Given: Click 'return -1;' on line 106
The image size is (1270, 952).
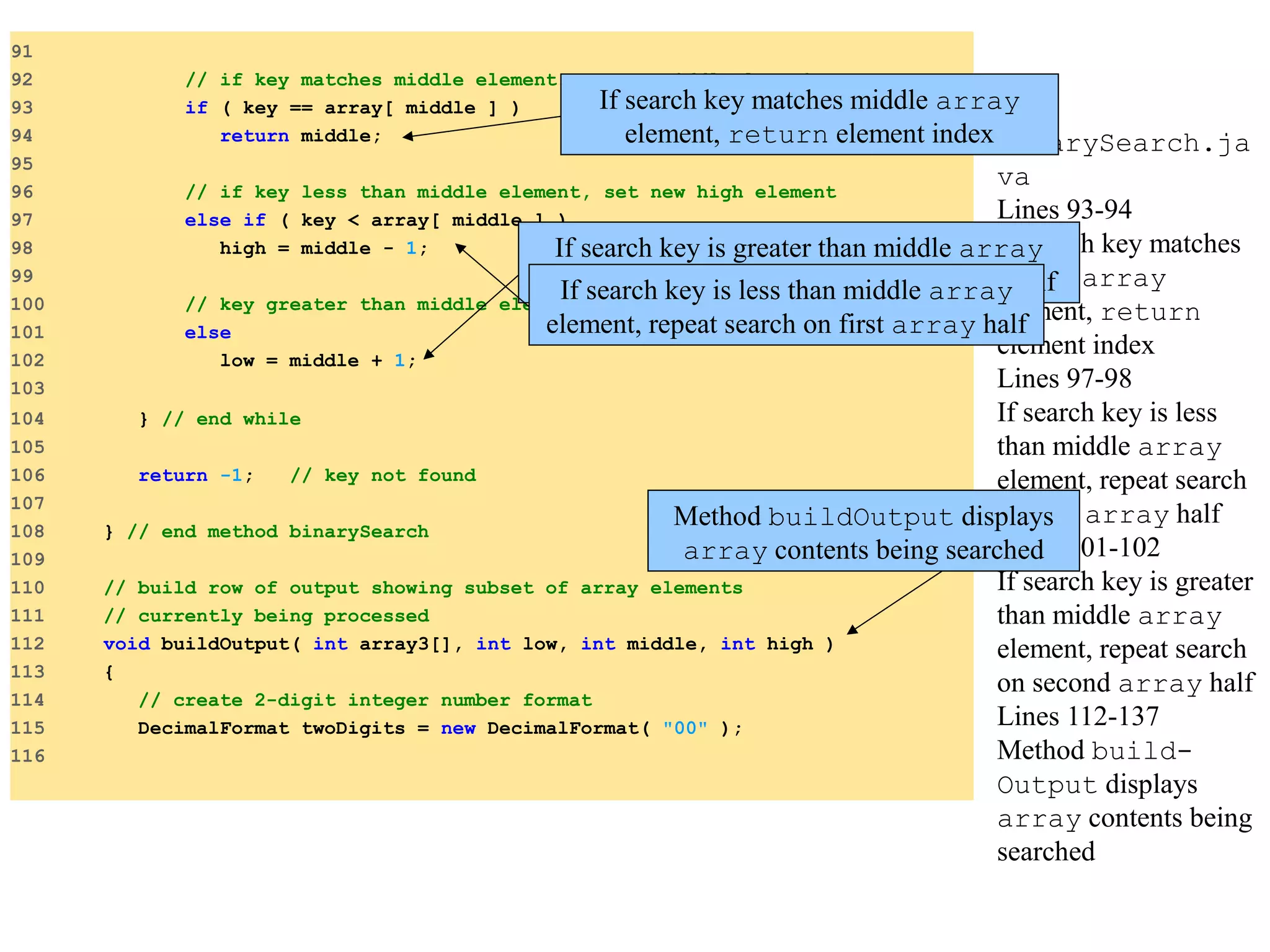Looking at the screenshot, I should click(196, 475).
